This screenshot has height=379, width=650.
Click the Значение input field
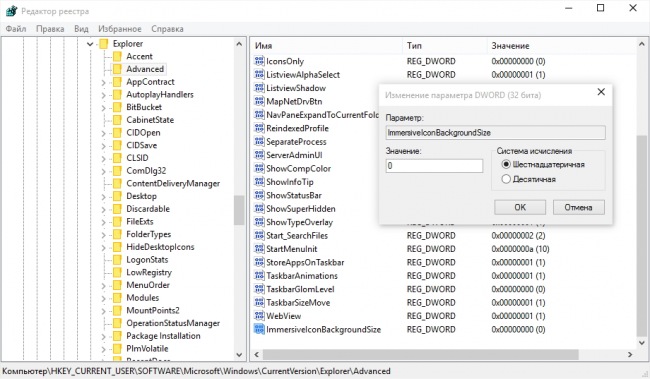point(434,166)
